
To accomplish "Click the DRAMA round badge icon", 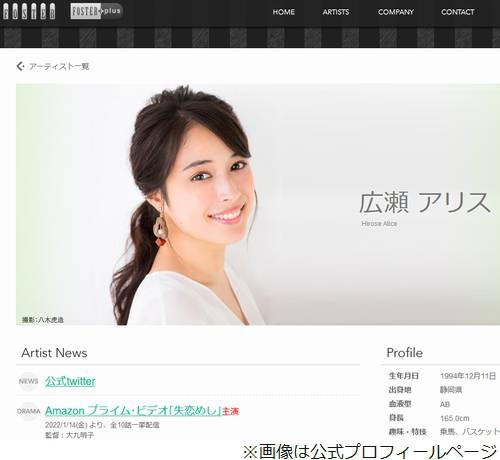I will [x=28, y=411].
